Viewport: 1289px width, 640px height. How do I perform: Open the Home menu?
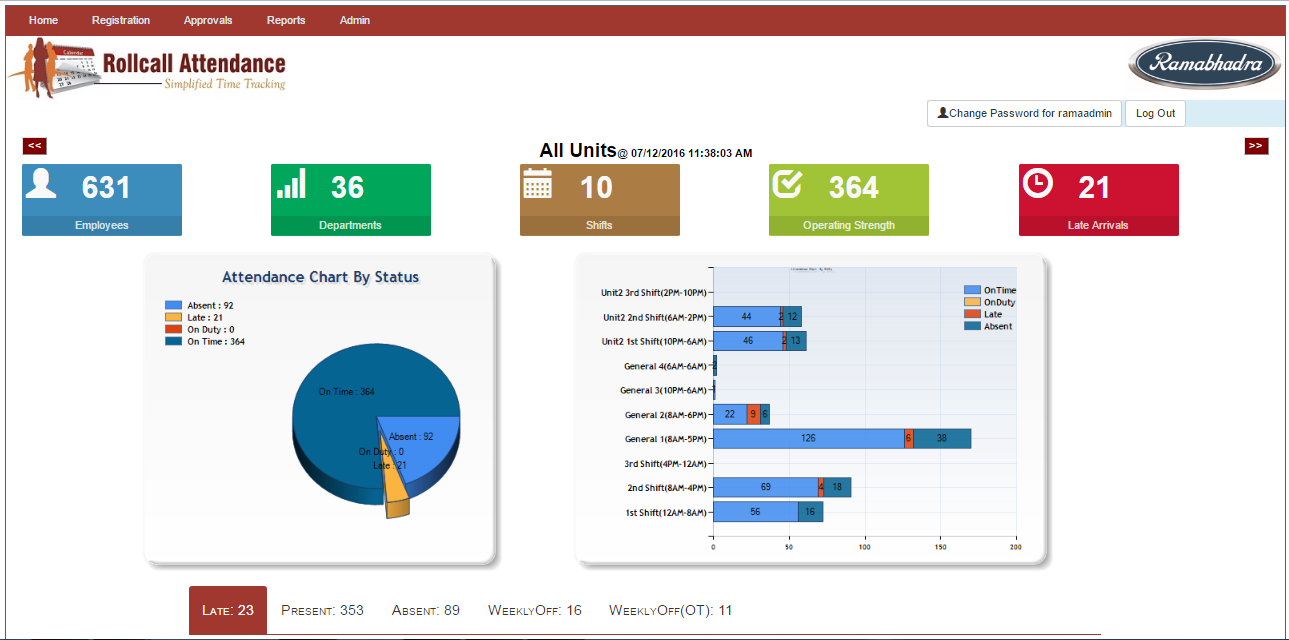pos(43,20)
